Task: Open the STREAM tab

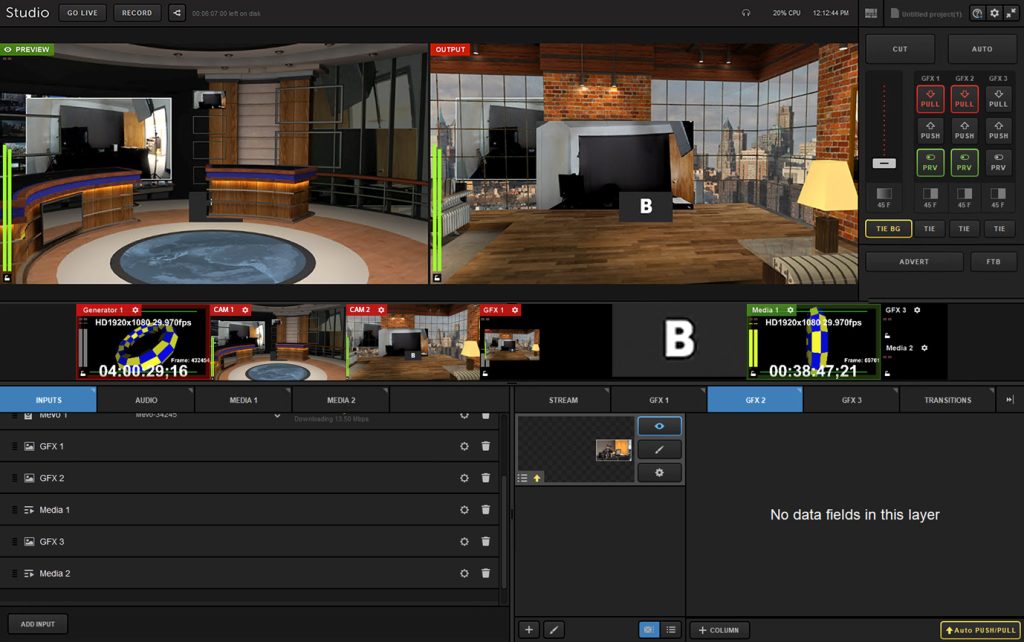Action: [x=563, y=400]
